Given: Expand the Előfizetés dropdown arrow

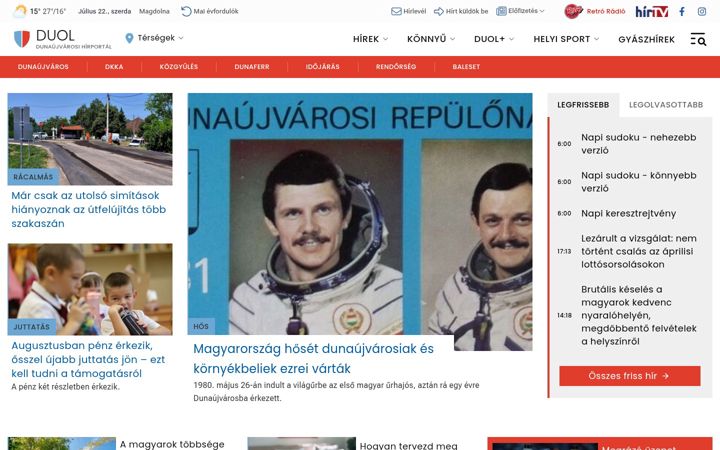Looking at the screenshot, I should point(542,11).
